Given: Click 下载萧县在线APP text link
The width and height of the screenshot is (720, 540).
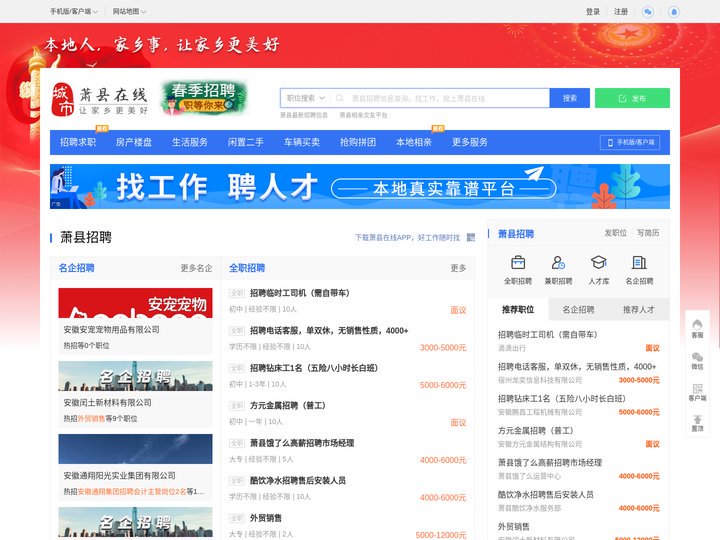Looking at the screenshot, I should (x=407, y=237).
